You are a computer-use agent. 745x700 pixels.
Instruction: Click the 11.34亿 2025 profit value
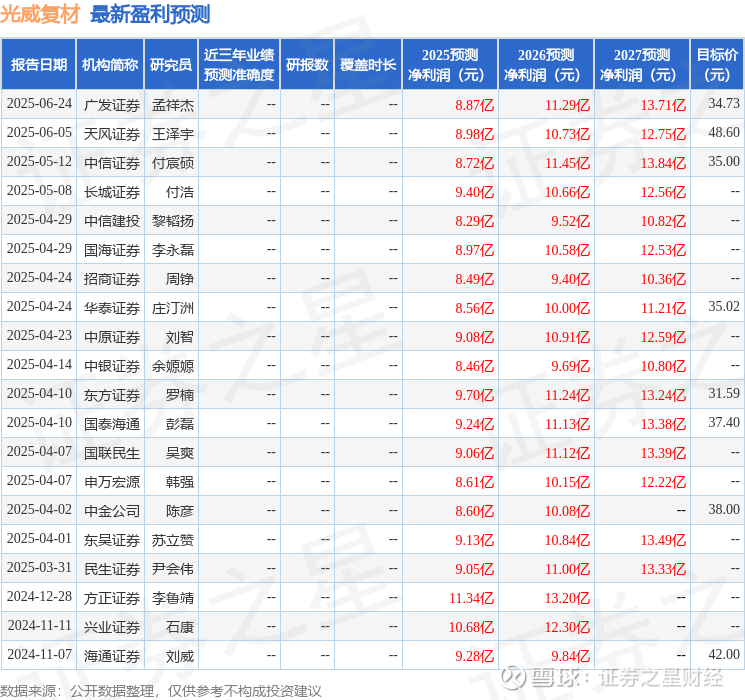[471, 597]
